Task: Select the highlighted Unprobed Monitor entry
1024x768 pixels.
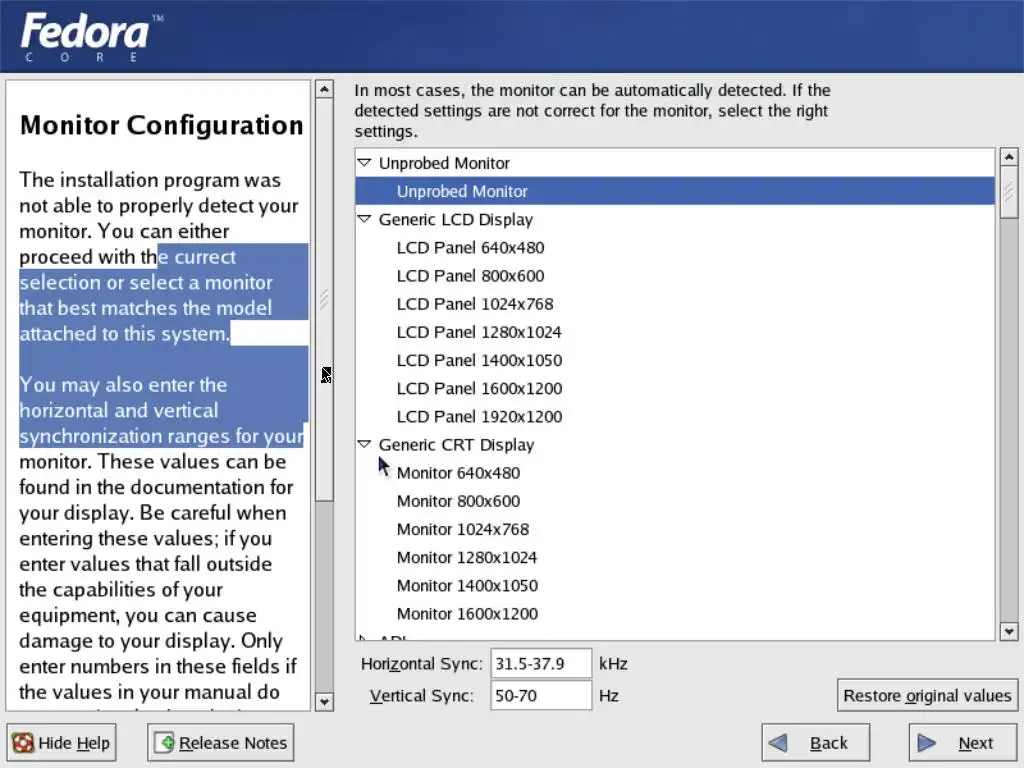Action: (675, 191)
